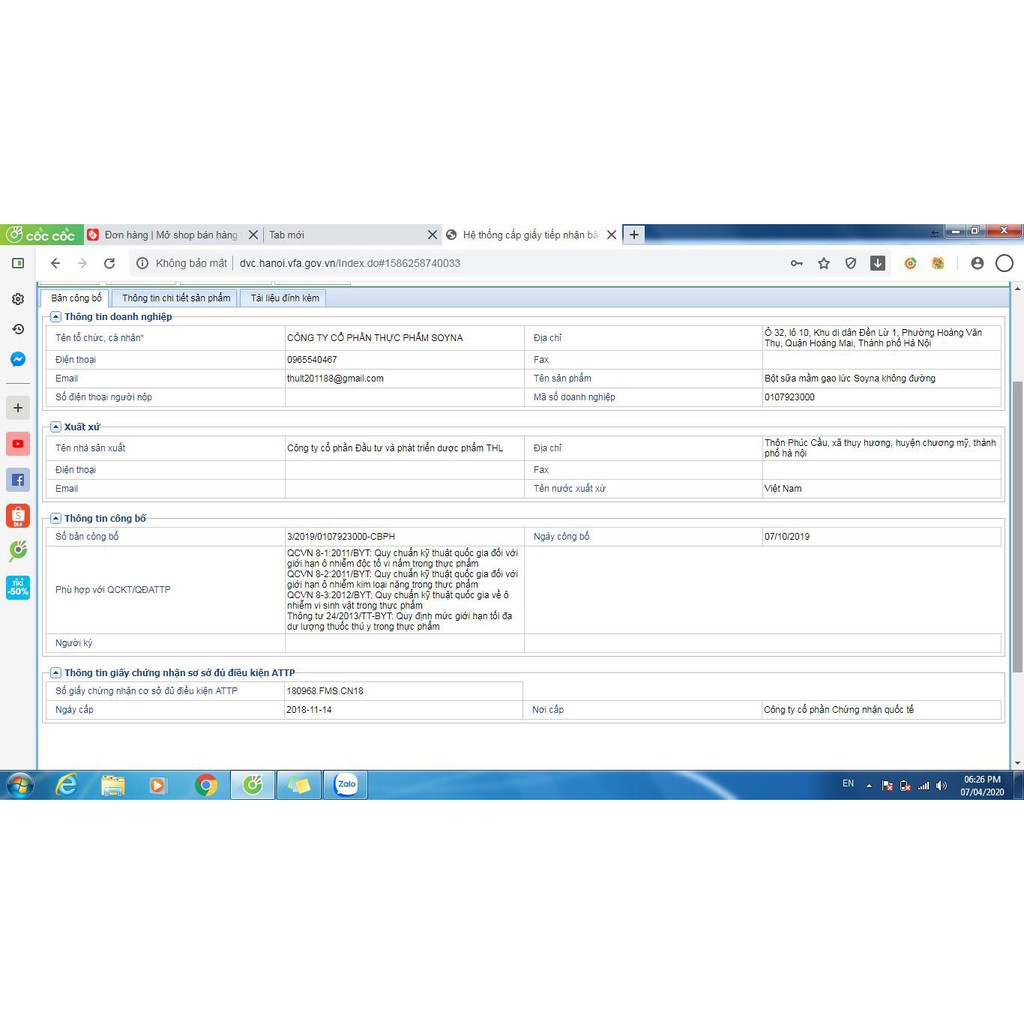Open Messenger in the browser sidebar
Screen dimensions: 1024x1024
tap(18, 359)
